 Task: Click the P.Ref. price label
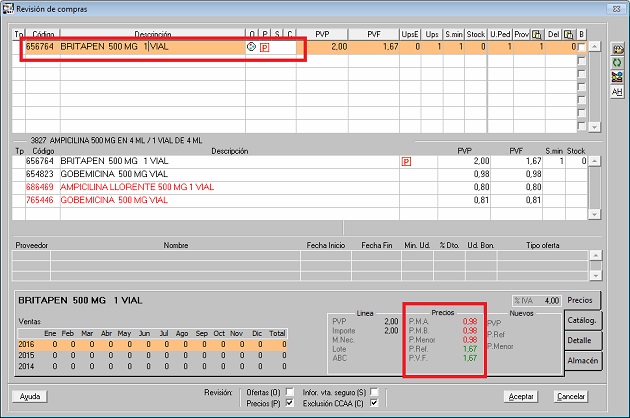418,349
